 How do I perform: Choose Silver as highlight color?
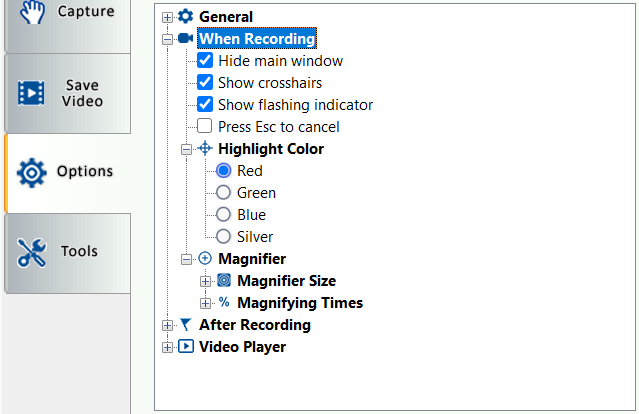click(x=224, y=237)
